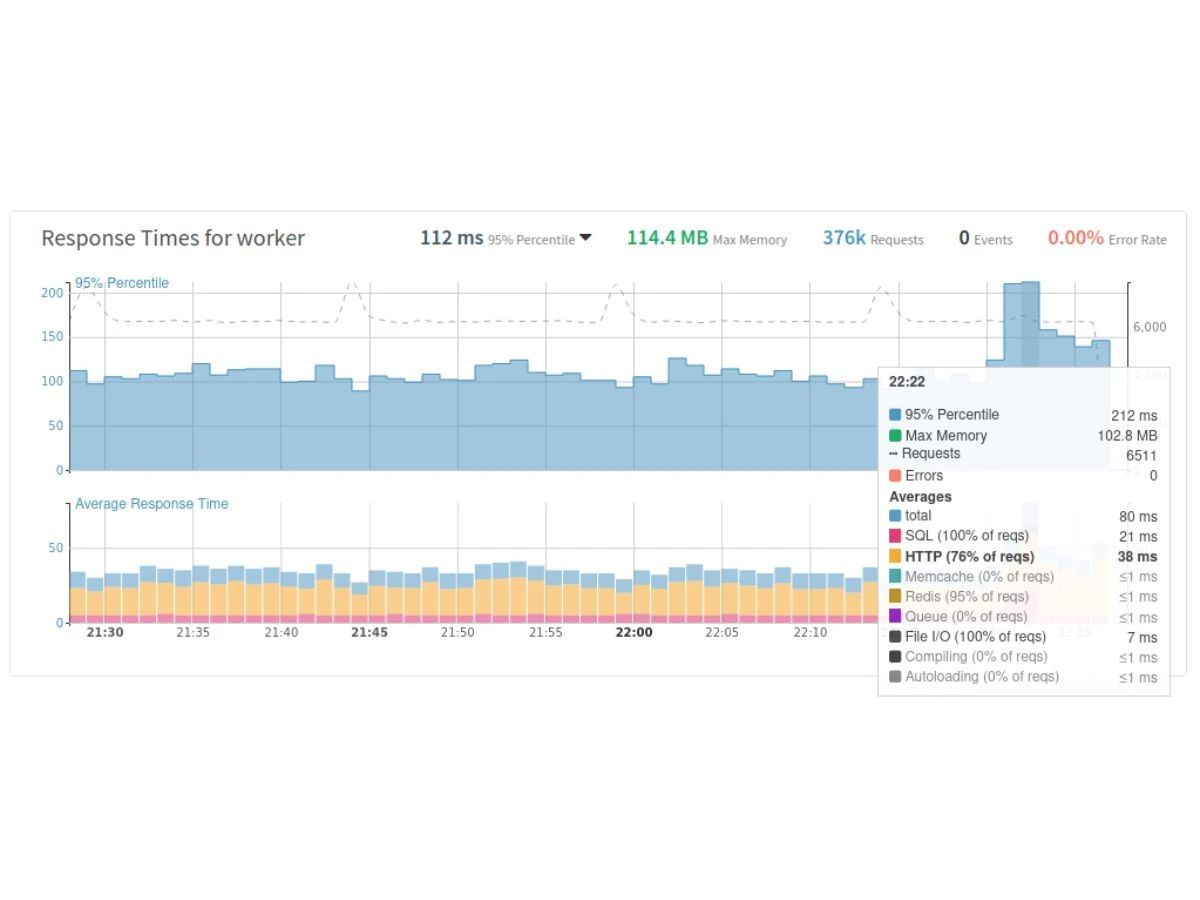Click the red Errors swatch in tooltip
The image size is (1200, 900).
(895, 476)
